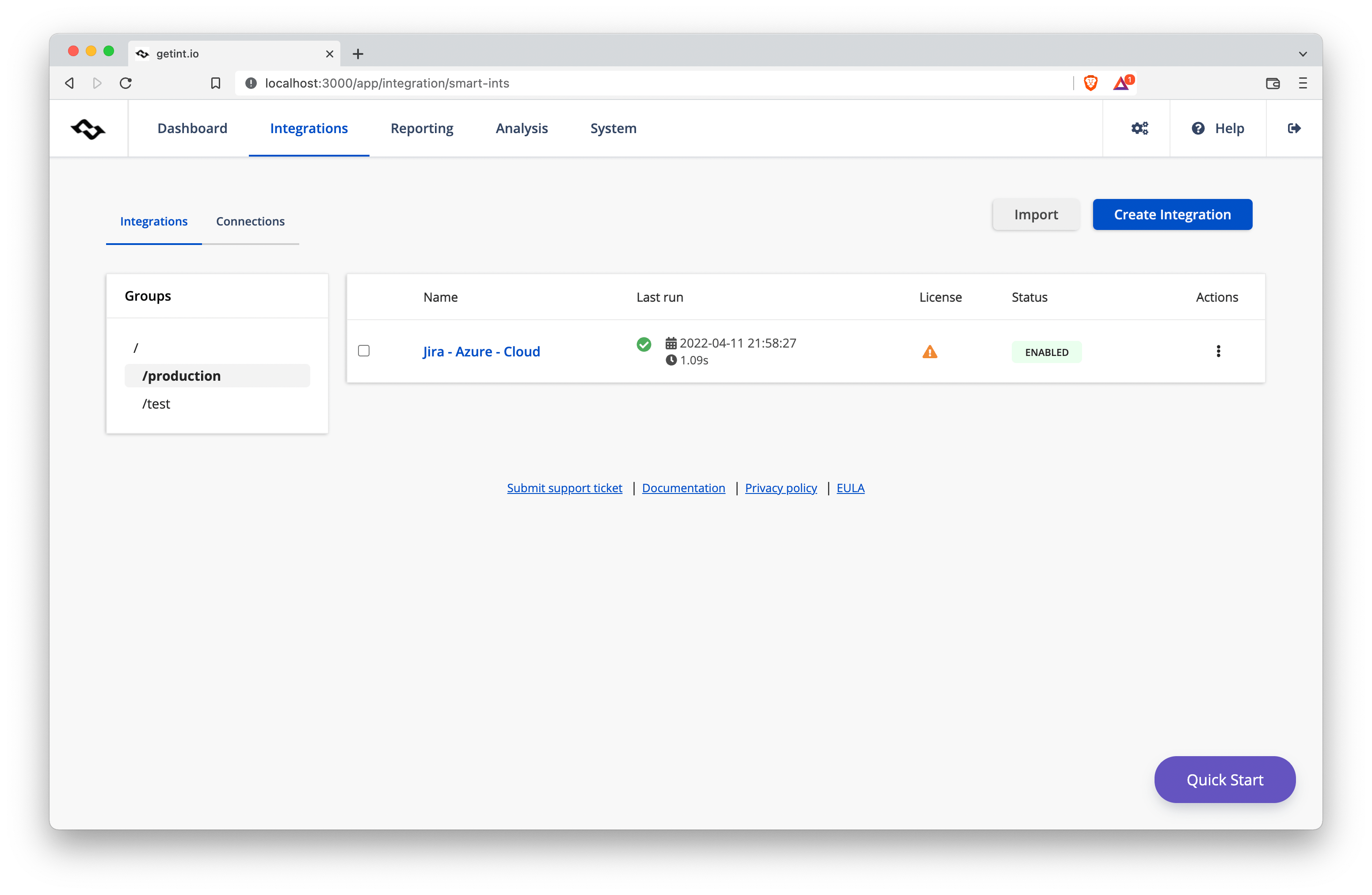Click the Last run column header
The height and width of the screenshot is (895, 1372).
pos(659,297)
